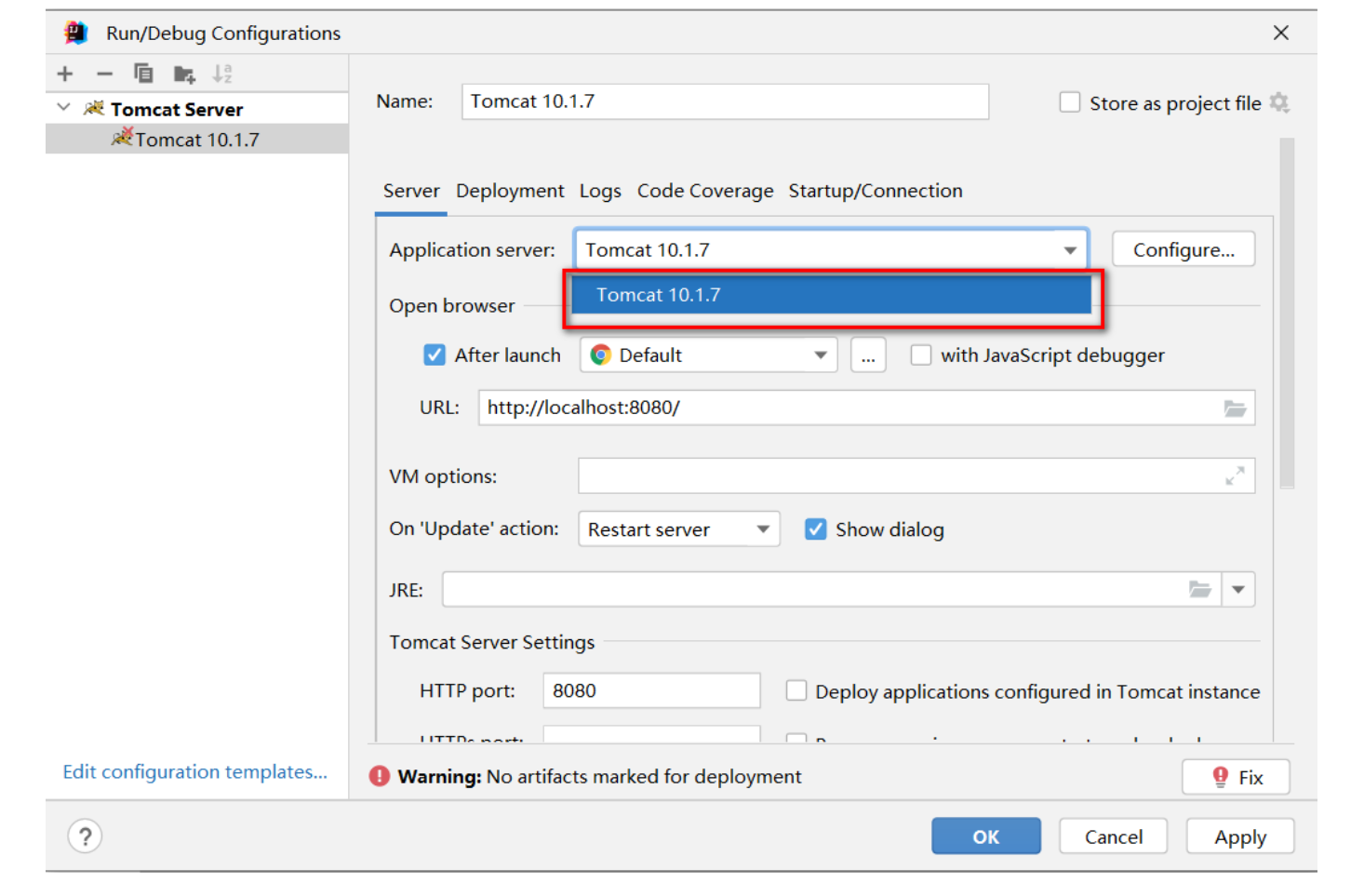1364x896 pixels.
Task: Switch to the Deployment tab
Action: 510,192
